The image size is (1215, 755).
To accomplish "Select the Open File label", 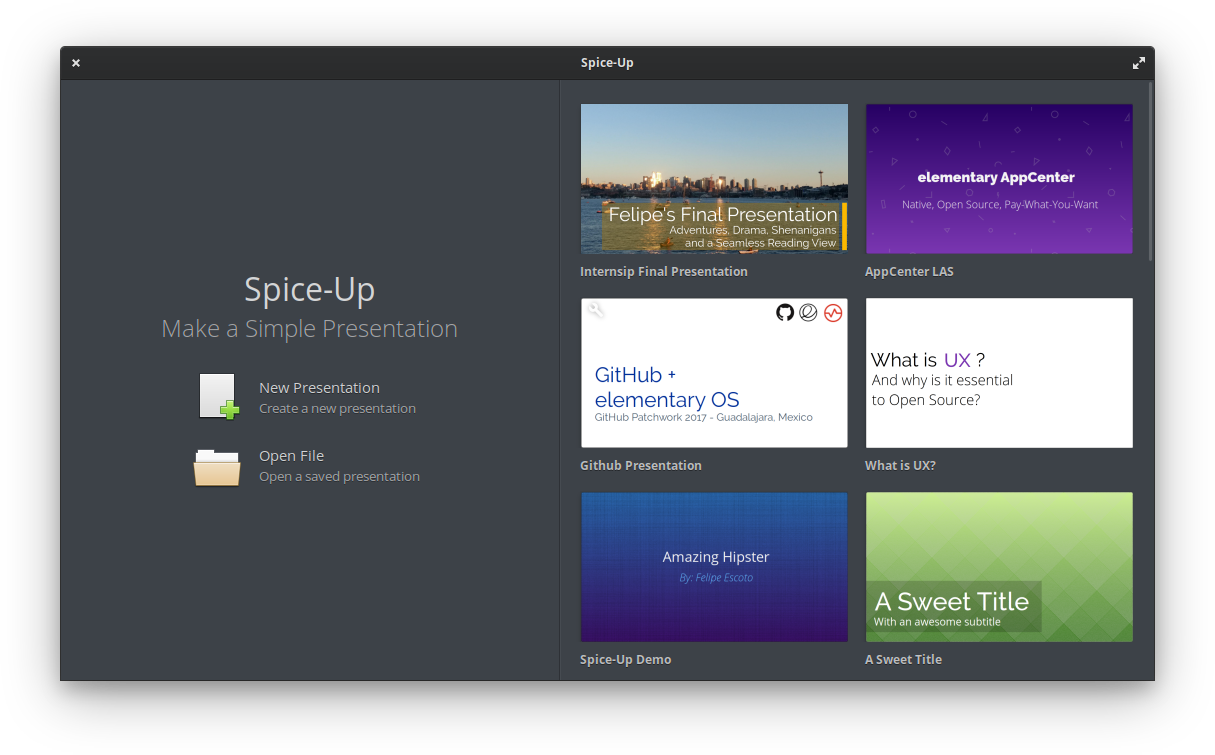I will (291, 456).
